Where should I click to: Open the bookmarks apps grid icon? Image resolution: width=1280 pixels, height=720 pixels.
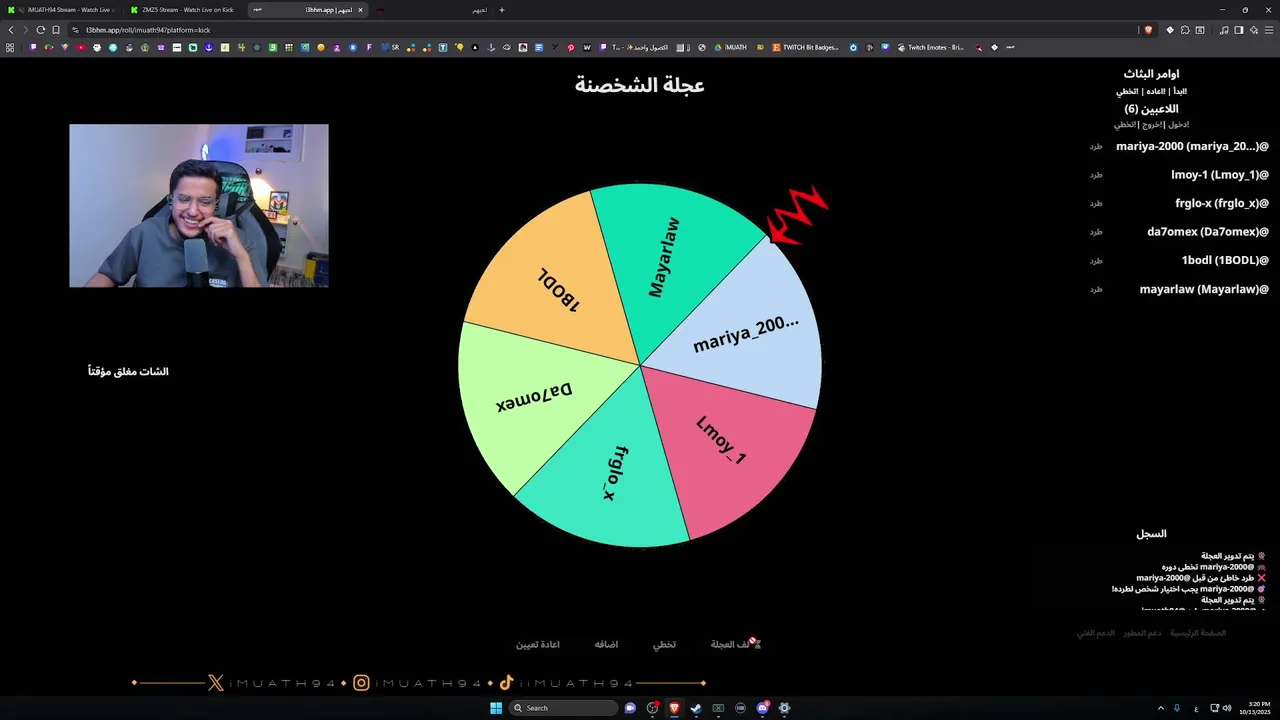coord(11,47)
